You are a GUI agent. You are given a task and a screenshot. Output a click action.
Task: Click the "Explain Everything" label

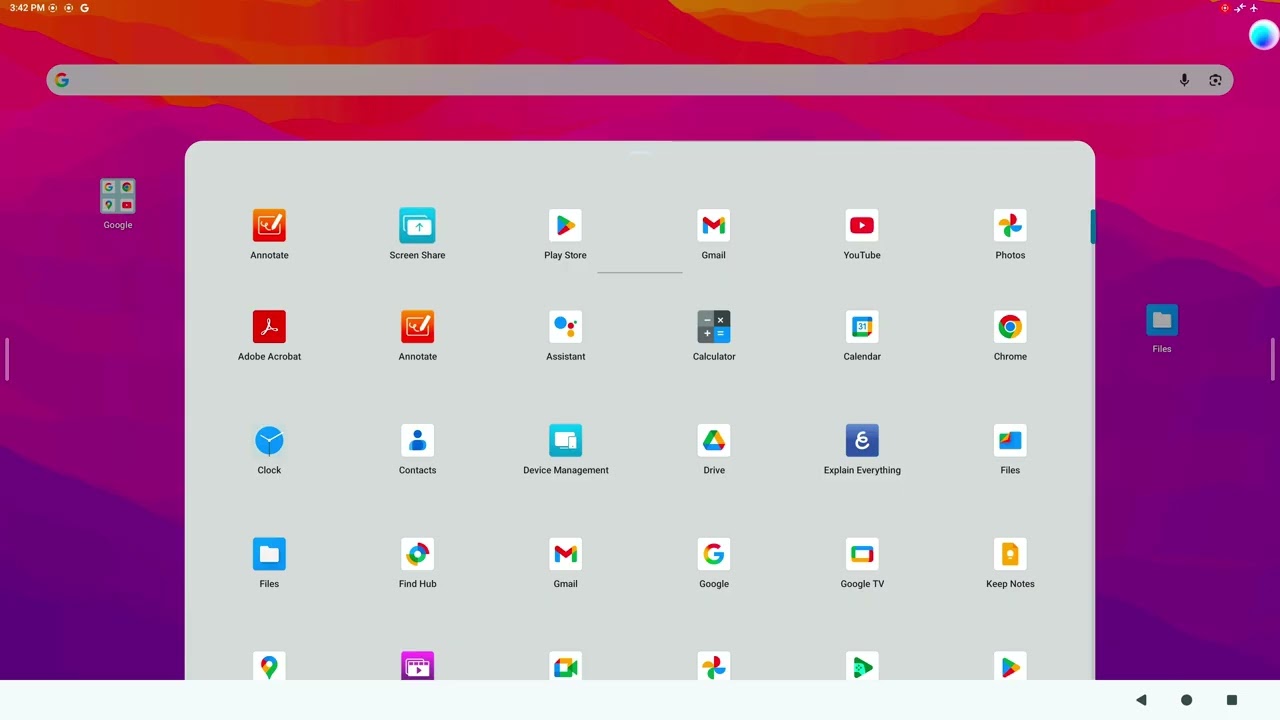point(861,470)
